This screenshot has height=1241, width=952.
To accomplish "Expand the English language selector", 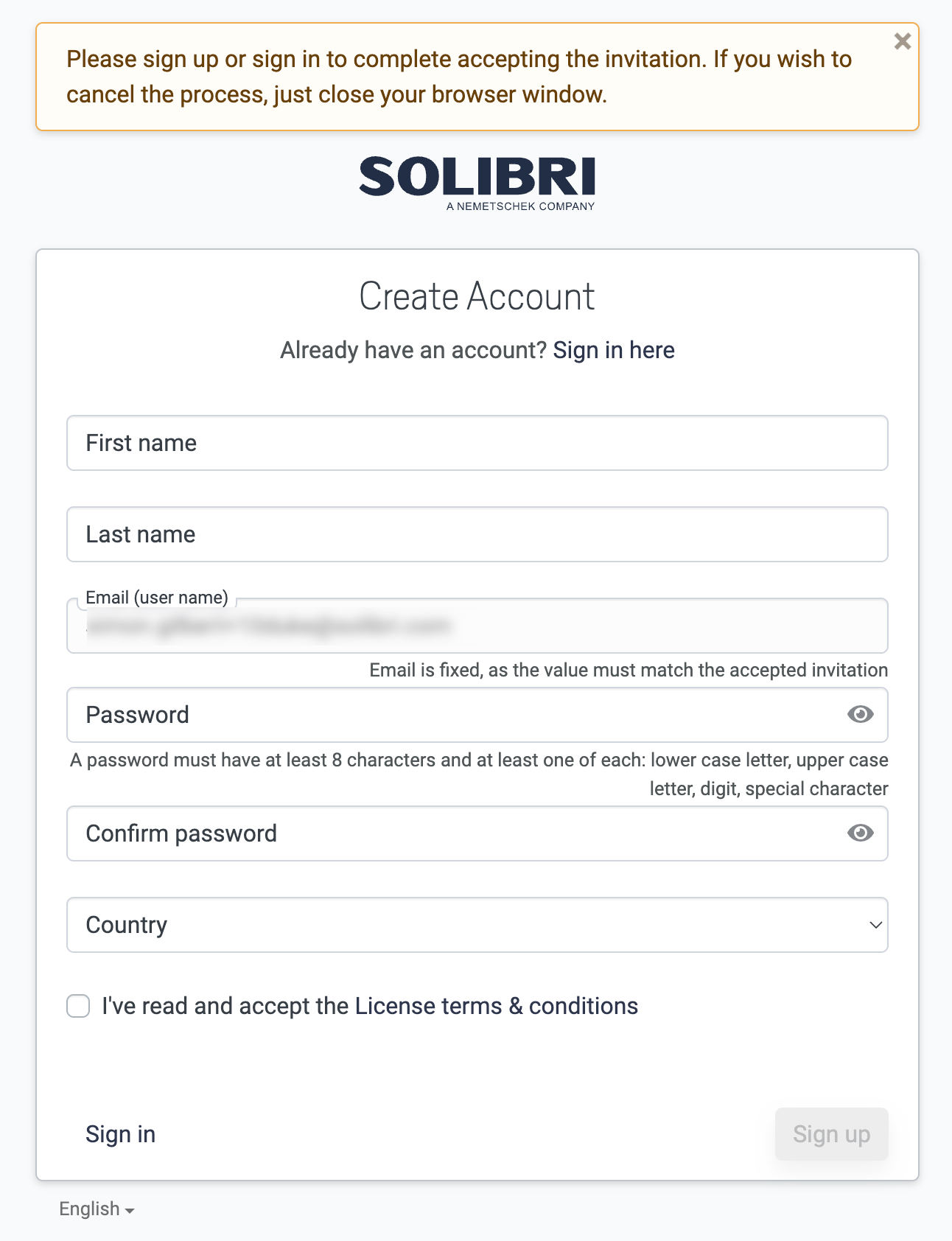I will point(94,1208).
